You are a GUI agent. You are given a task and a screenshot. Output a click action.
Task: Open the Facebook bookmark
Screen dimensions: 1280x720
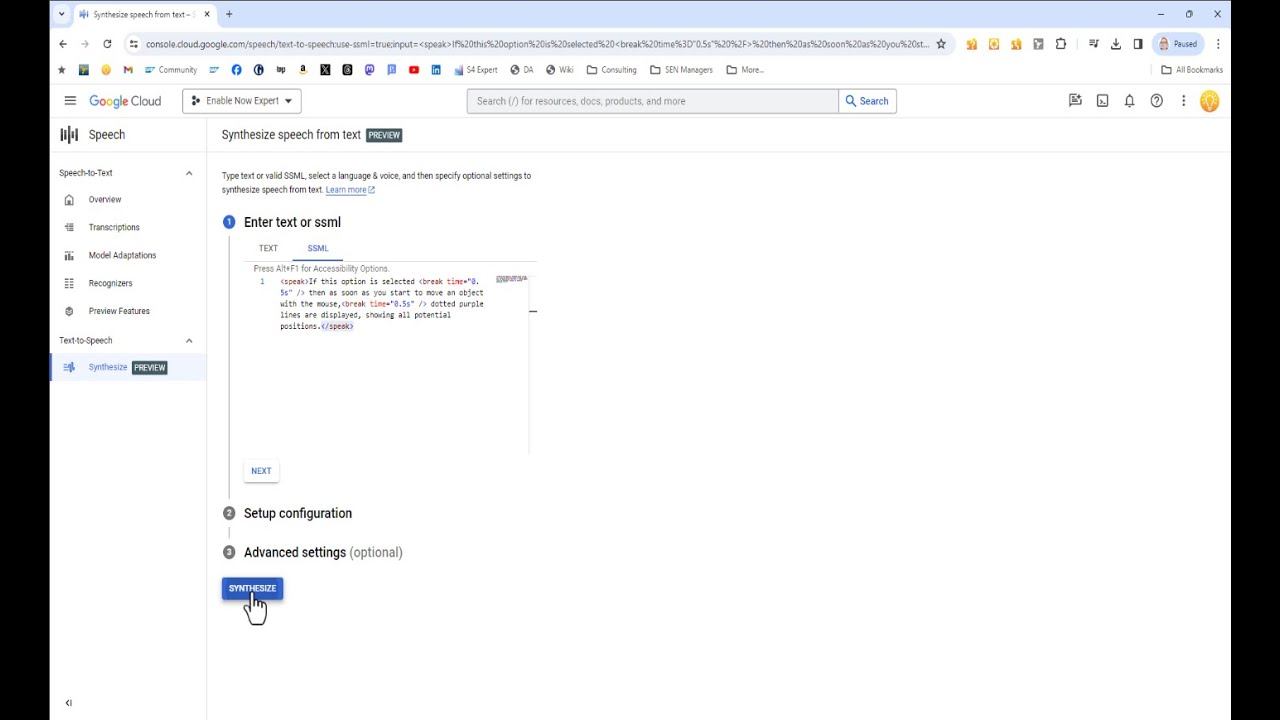pos(236,70)
